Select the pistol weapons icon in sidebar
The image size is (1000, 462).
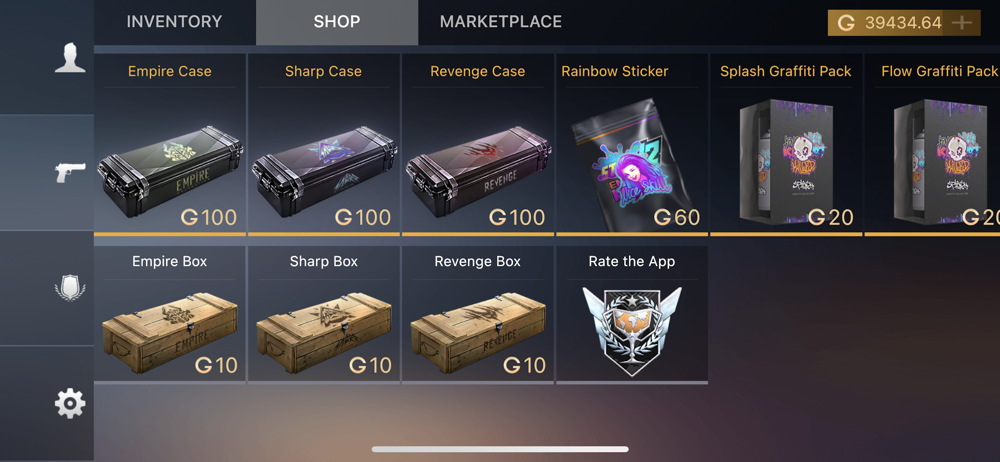71,173
